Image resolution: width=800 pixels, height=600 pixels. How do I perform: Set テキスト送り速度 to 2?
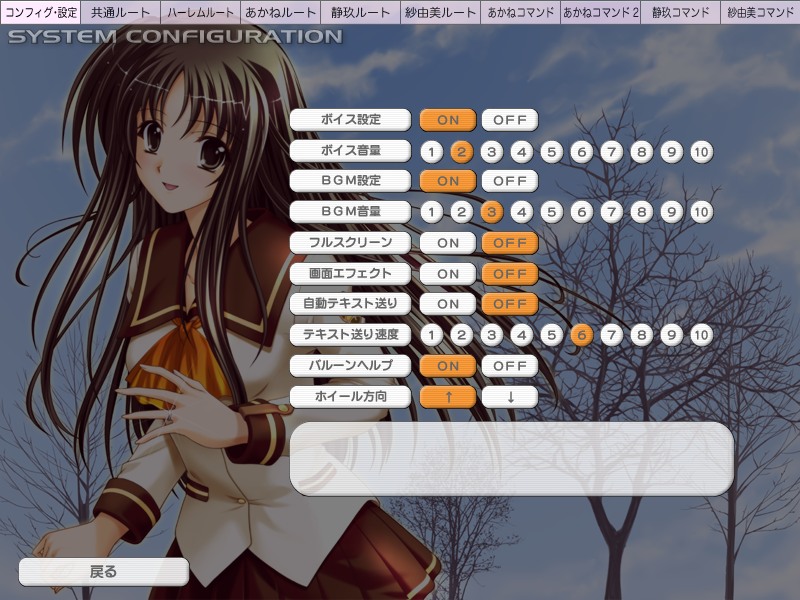[x=462, y=335]
